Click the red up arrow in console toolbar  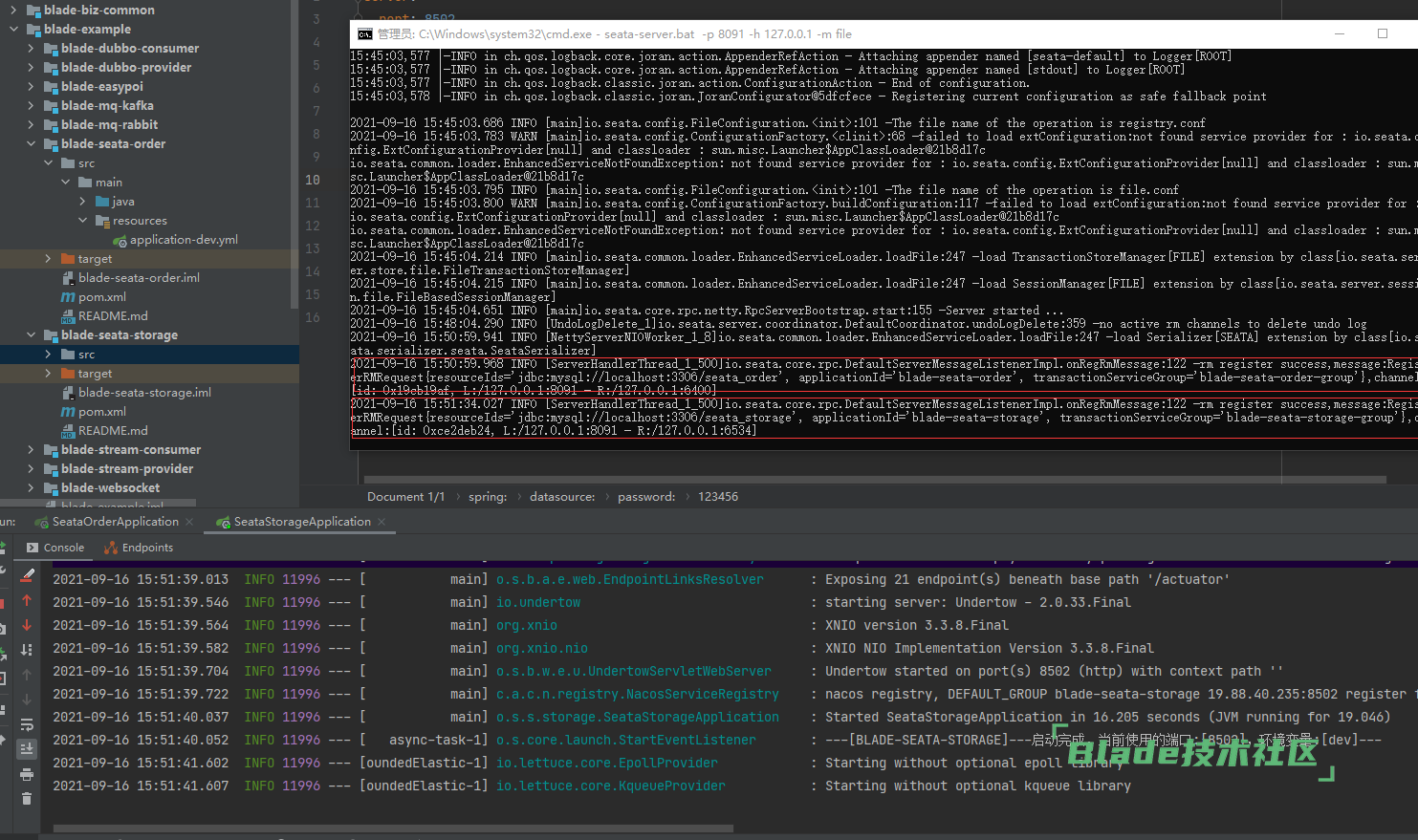[27, 600]
